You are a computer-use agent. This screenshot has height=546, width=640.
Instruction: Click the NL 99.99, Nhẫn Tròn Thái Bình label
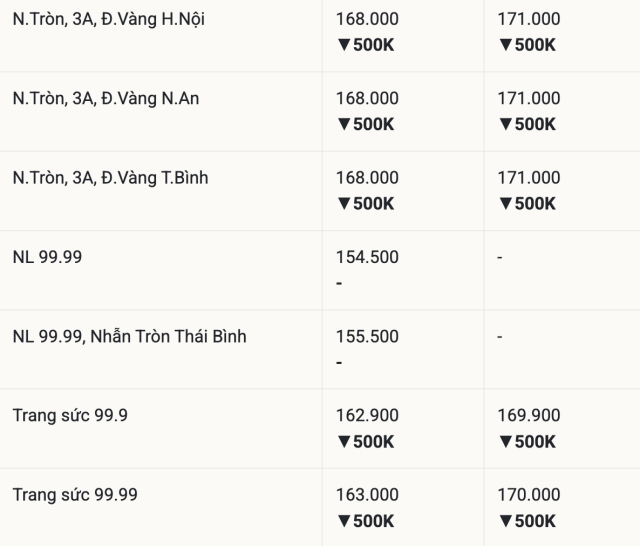tap(129, 336)
